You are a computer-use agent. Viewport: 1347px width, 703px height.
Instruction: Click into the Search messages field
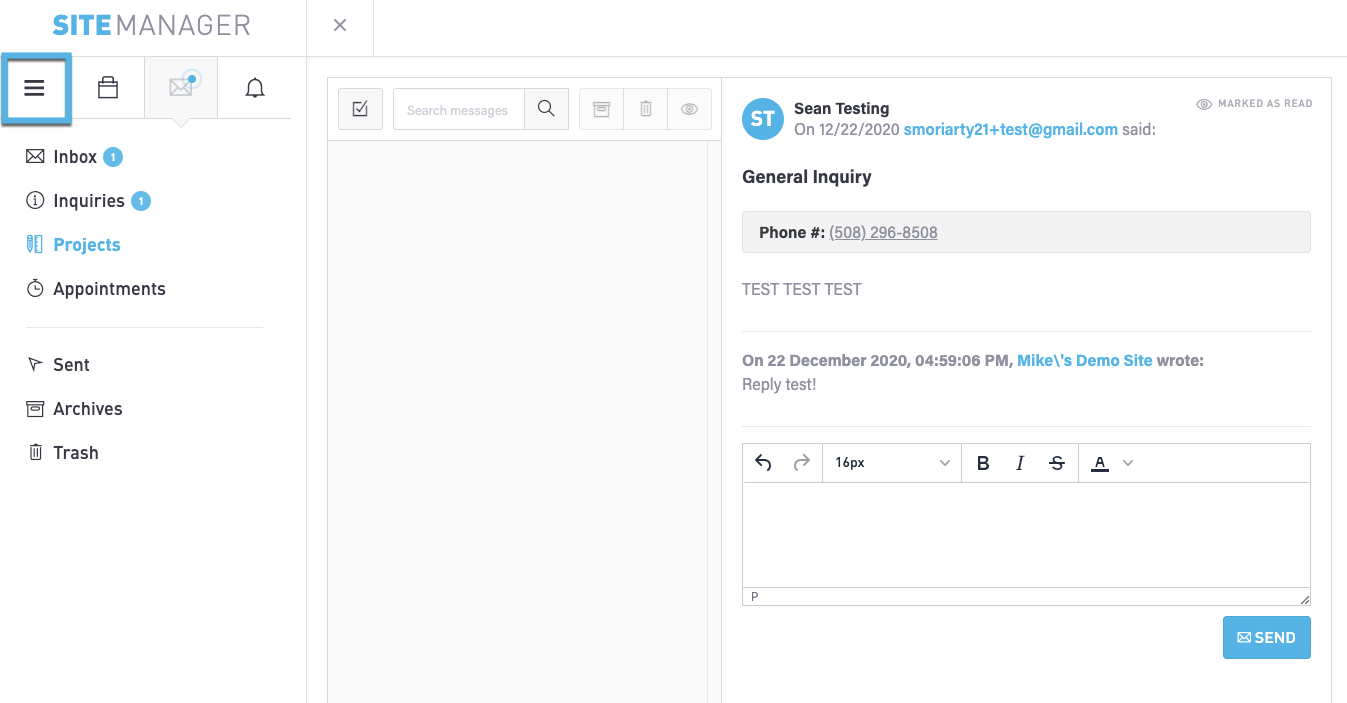458,110
